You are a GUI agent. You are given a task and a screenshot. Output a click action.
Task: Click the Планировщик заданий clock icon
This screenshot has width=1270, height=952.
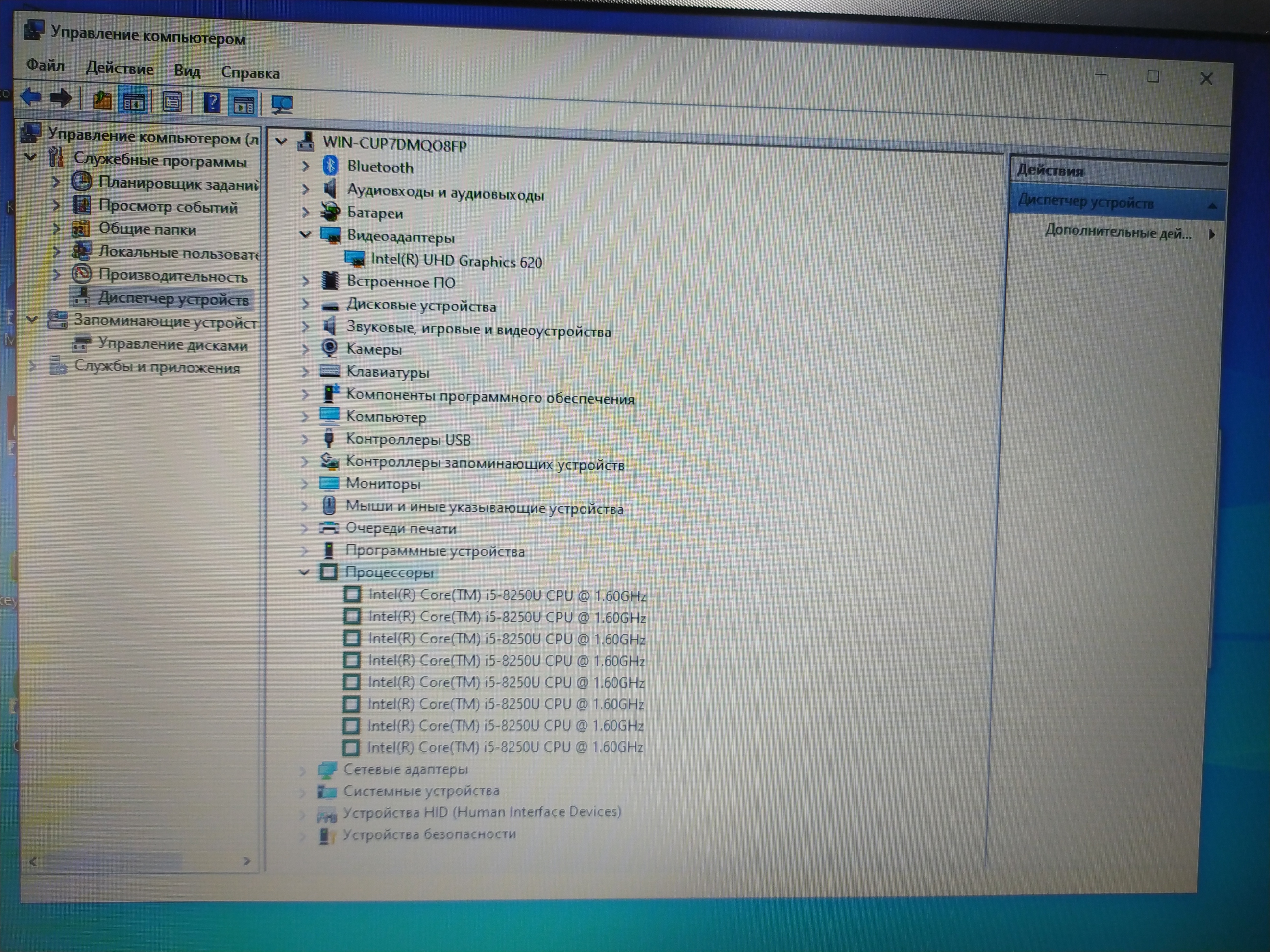(x=81, y=182)
